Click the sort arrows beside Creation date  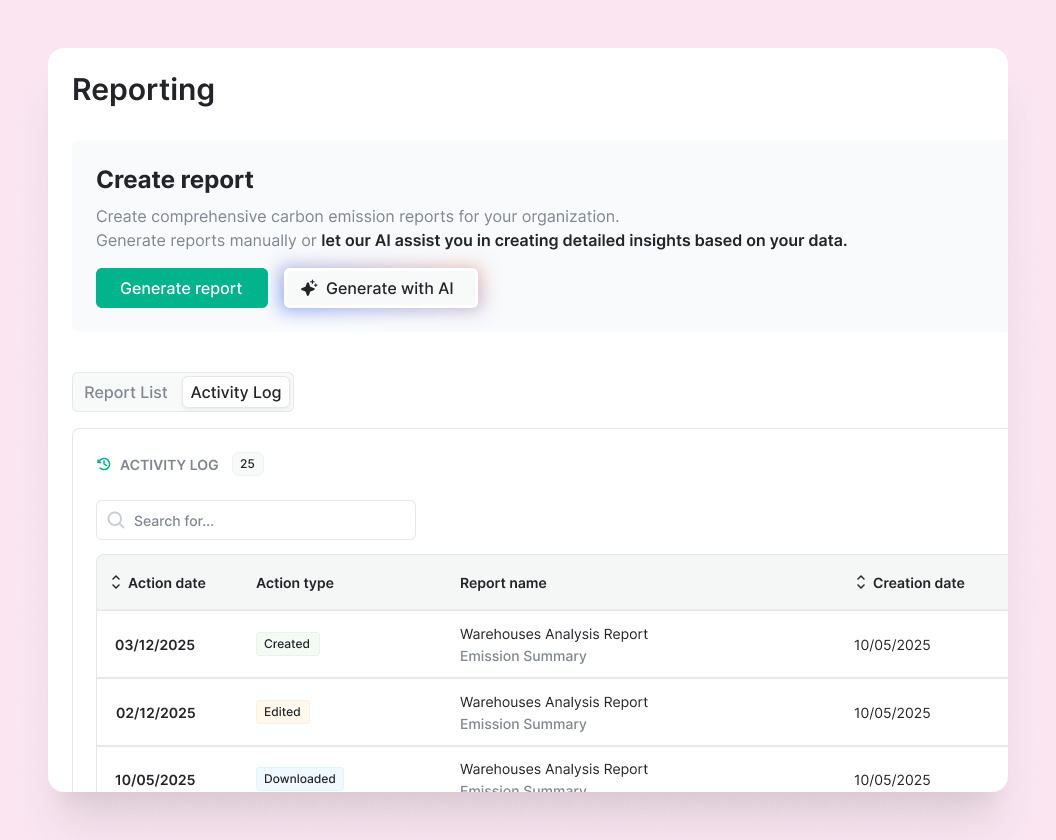[x=861, y=582]
